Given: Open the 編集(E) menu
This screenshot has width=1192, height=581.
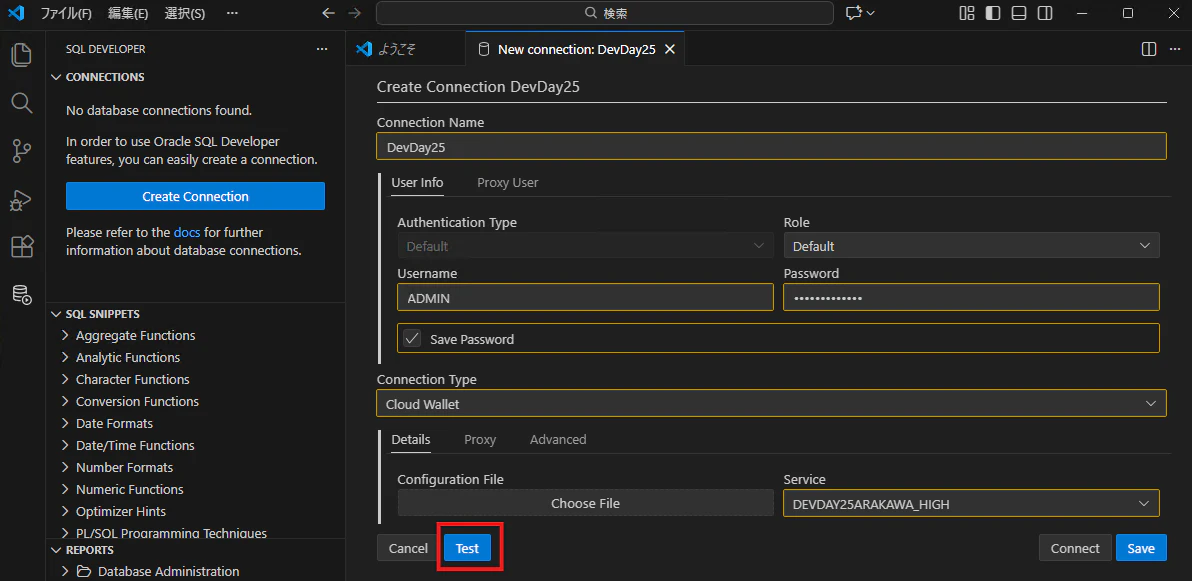Looking at the screenshot, I should [x=128, y=13].
